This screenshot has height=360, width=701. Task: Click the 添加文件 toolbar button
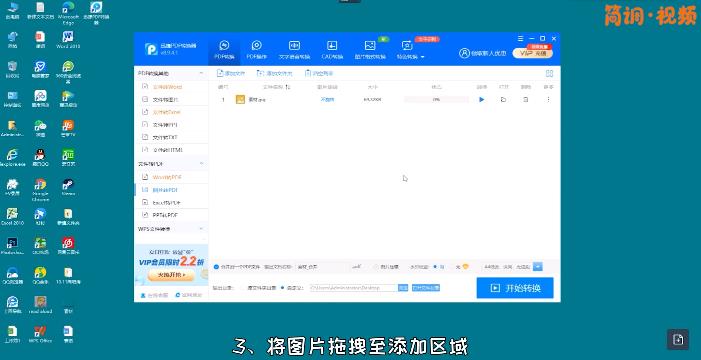231,73
